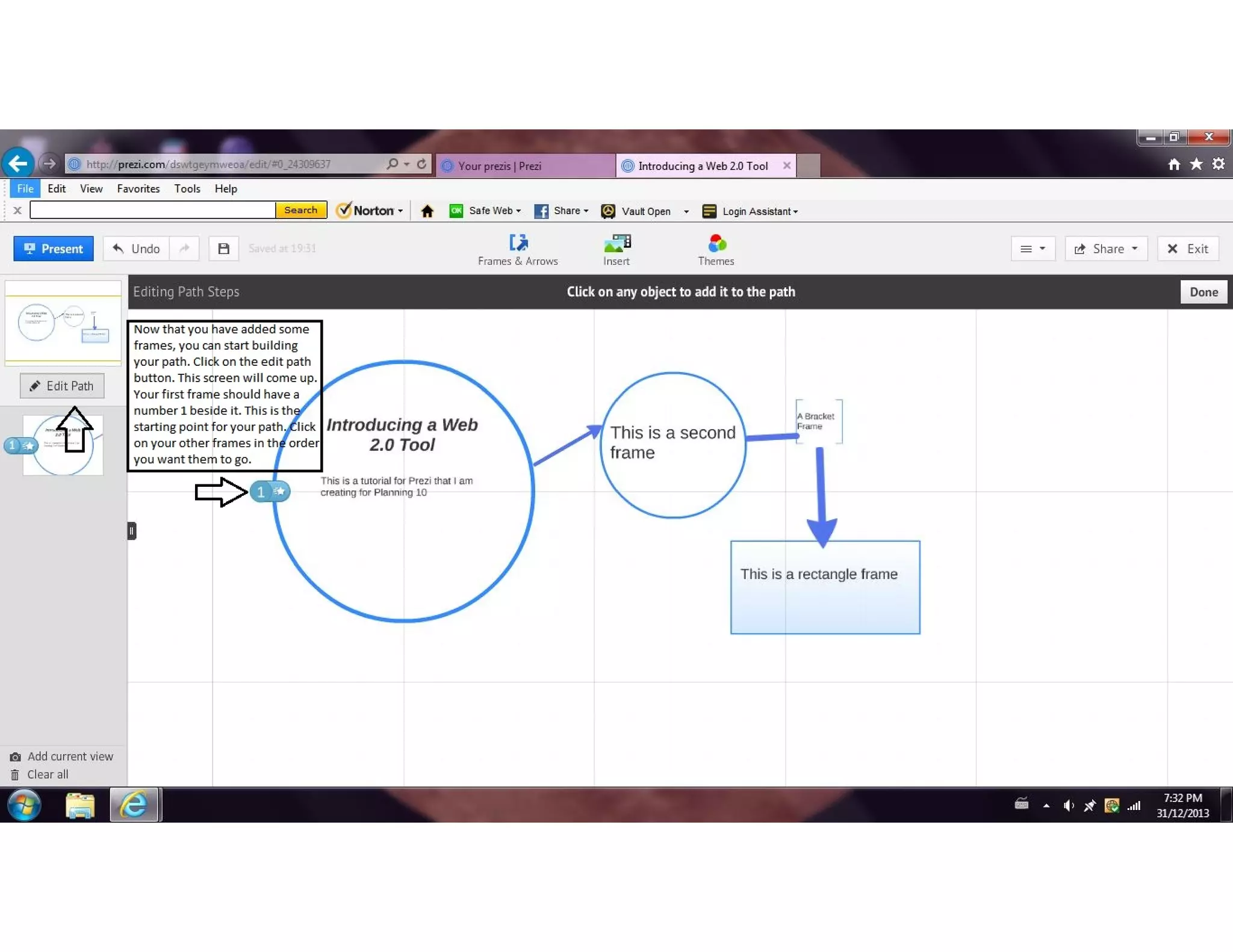
Task: Click the save disk icon
Action: (223, 249)
